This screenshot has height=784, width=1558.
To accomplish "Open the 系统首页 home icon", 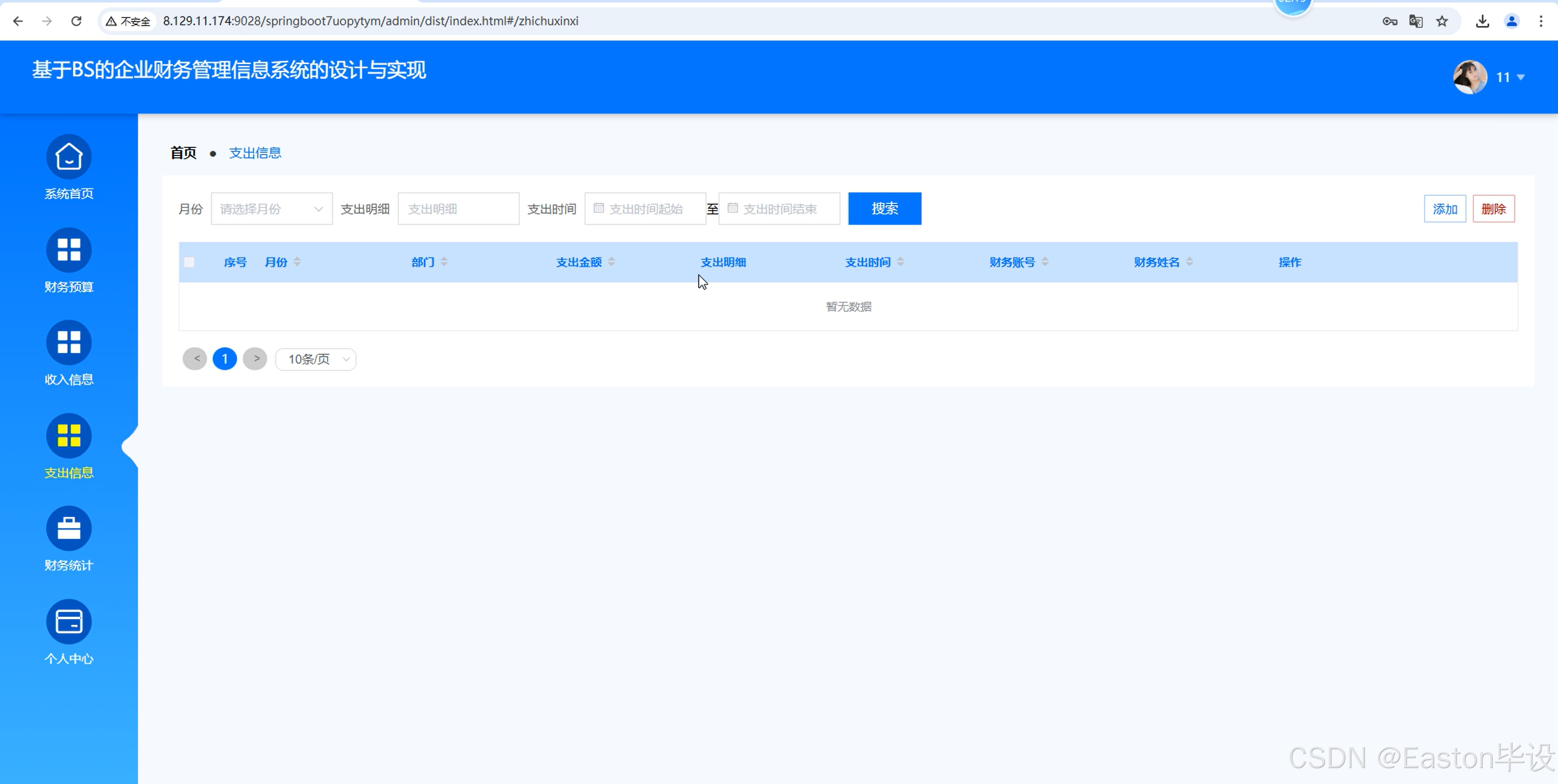I will point(69,157).
